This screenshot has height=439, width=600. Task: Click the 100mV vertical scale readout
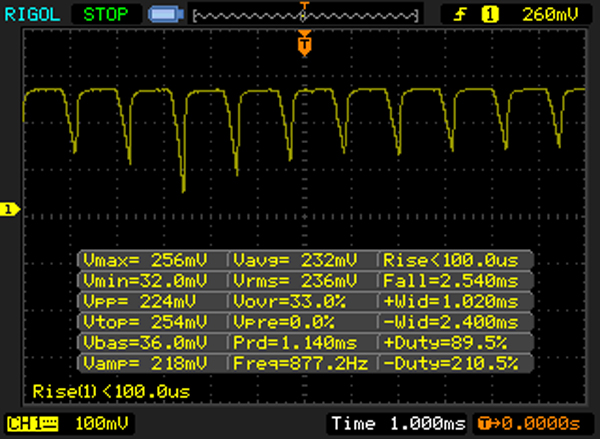102,424
